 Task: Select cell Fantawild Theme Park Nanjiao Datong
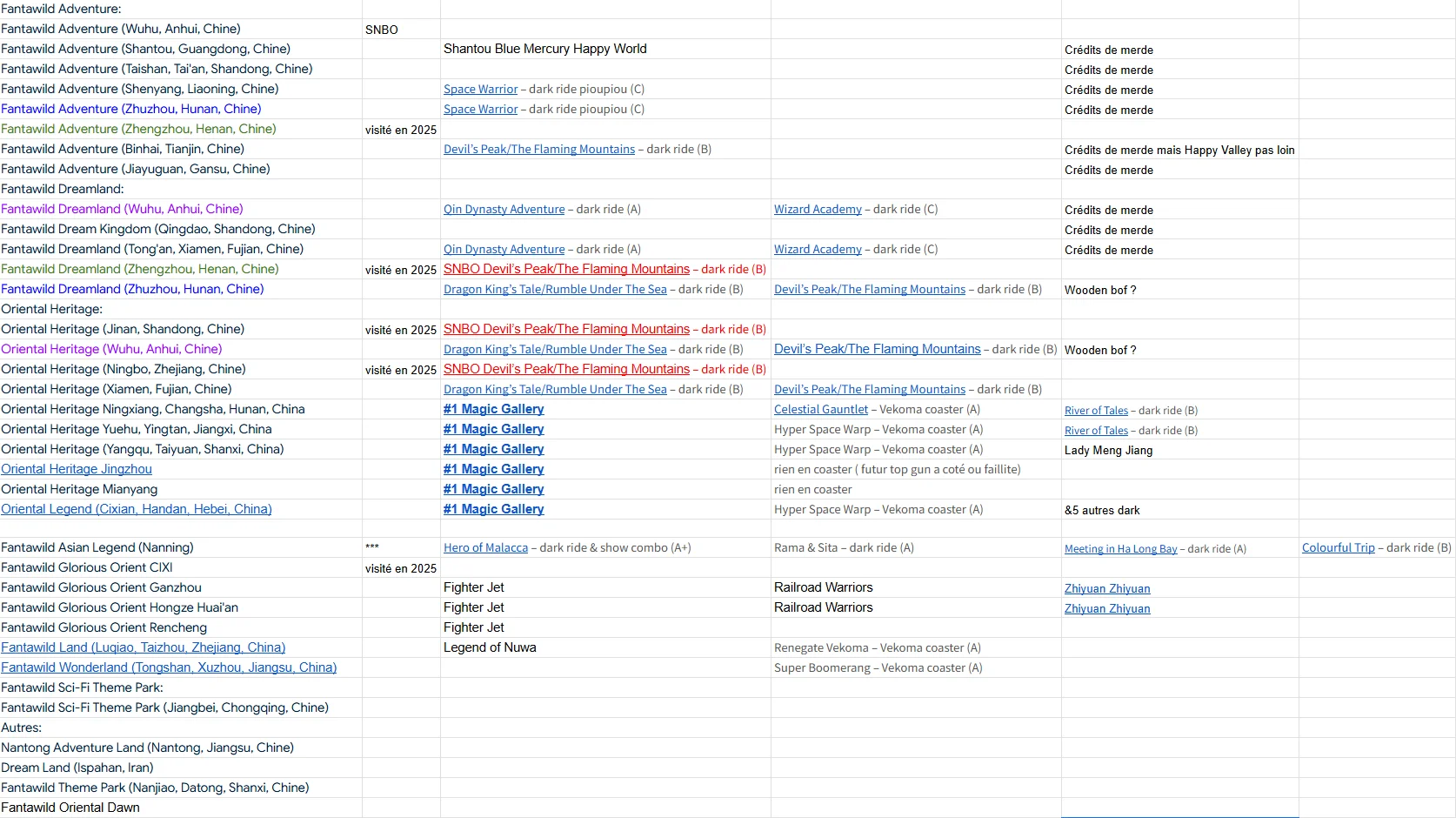click(x=181, y=788)
